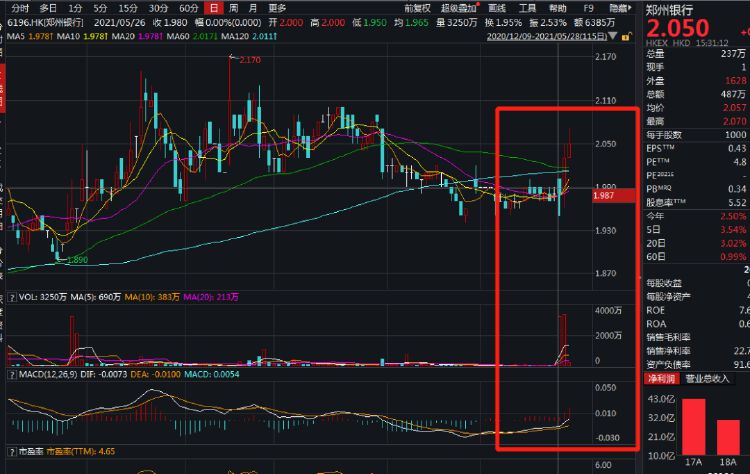This screenshot has width=750, height=474.
Task: Click the help icon beside MACD indicator
Action: click(x=12, y=374)
